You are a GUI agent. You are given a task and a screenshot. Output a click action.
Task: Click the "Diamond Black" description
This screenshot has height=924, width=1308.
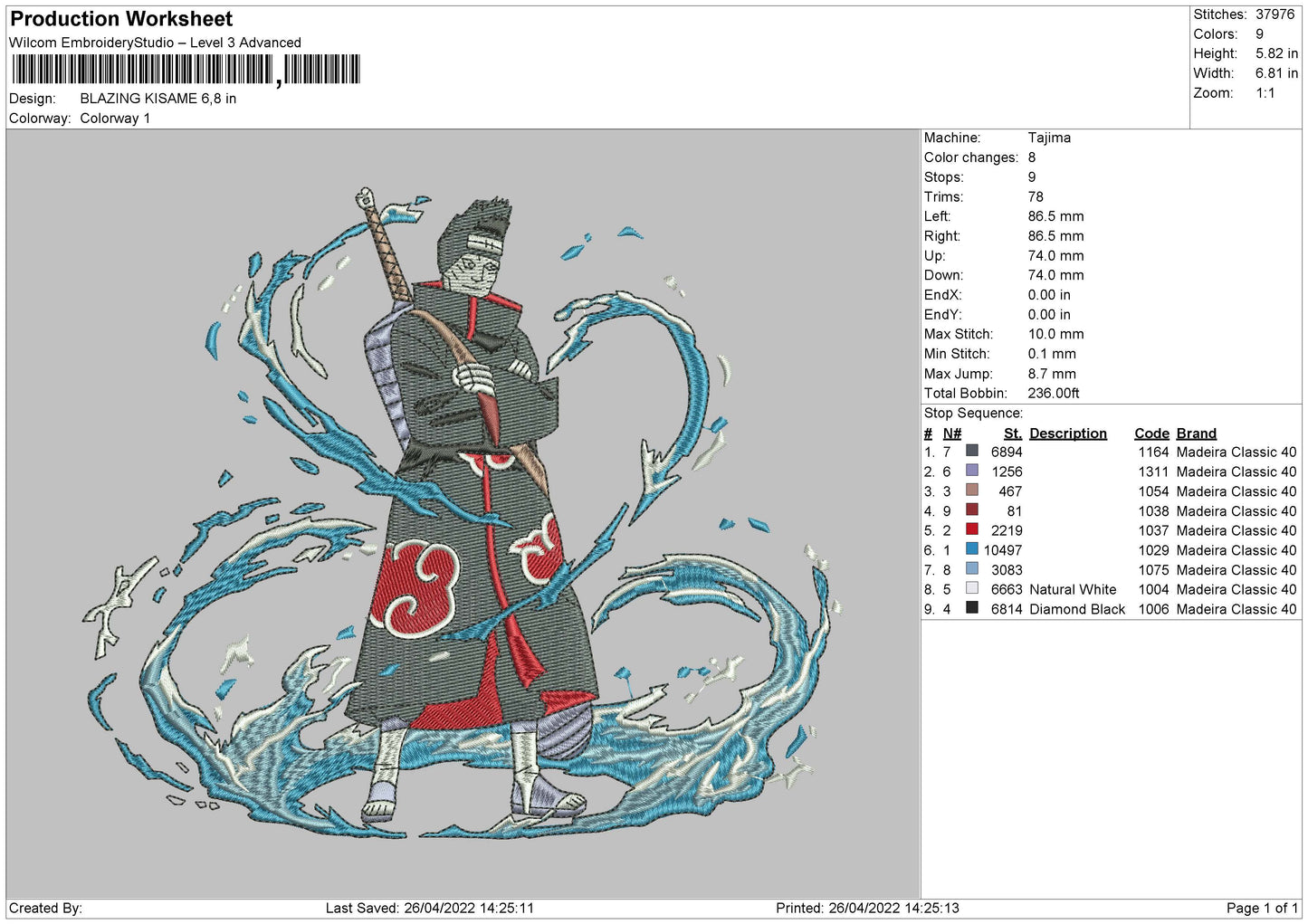click(1077, 610)
